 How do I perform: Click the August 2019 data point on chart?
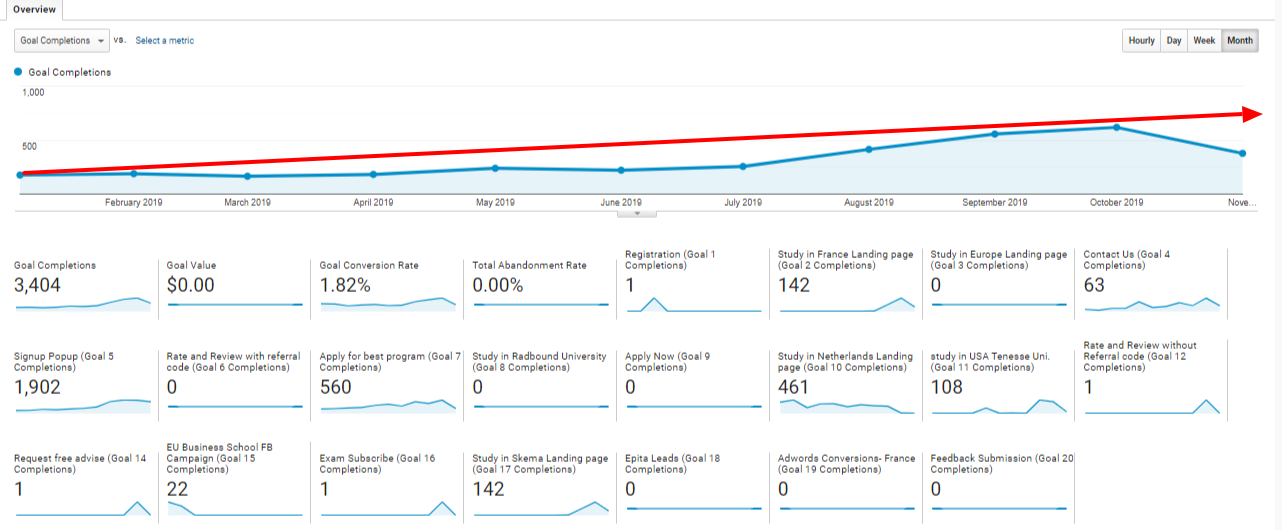pos(869,149)
